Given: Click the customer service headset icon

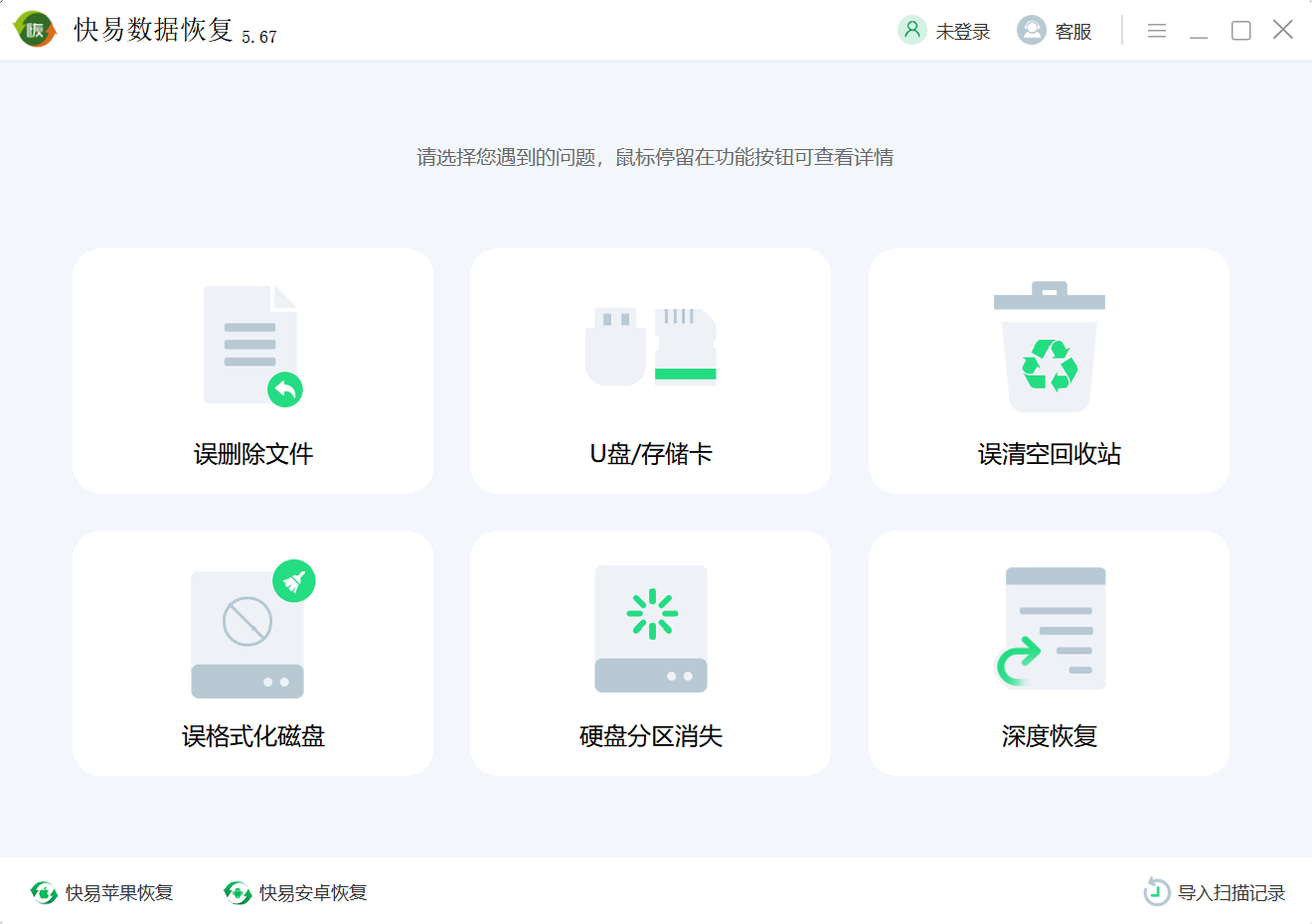Looking at the screenshot, I should (x=1031, y=30).
